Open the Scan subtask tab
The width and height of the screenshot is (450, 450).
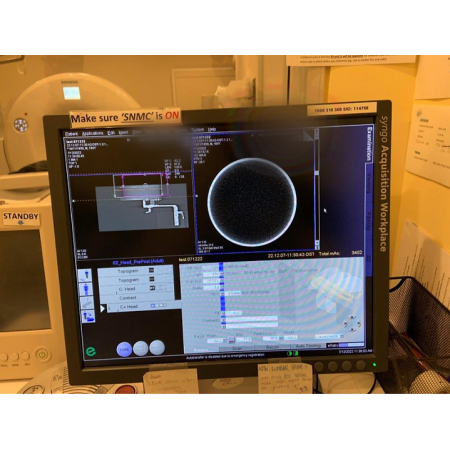237,348
